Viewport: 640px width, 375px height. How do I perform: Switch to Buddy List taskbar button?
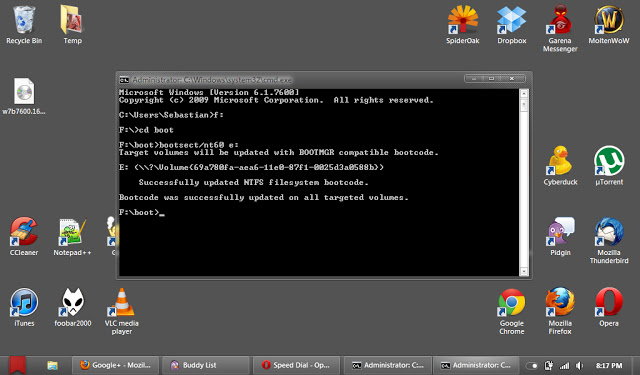click(206, 365)
